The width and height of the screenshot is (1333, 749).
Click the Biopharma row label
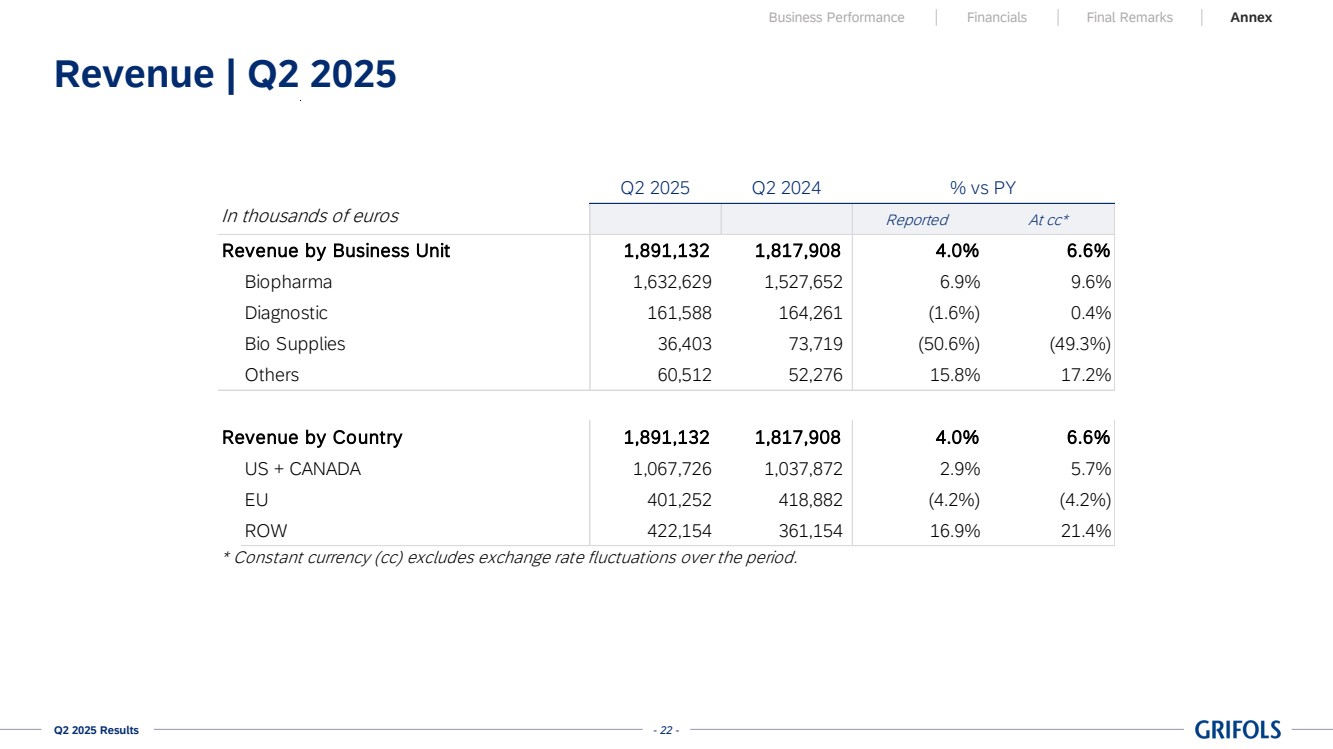tap(288, 282)
